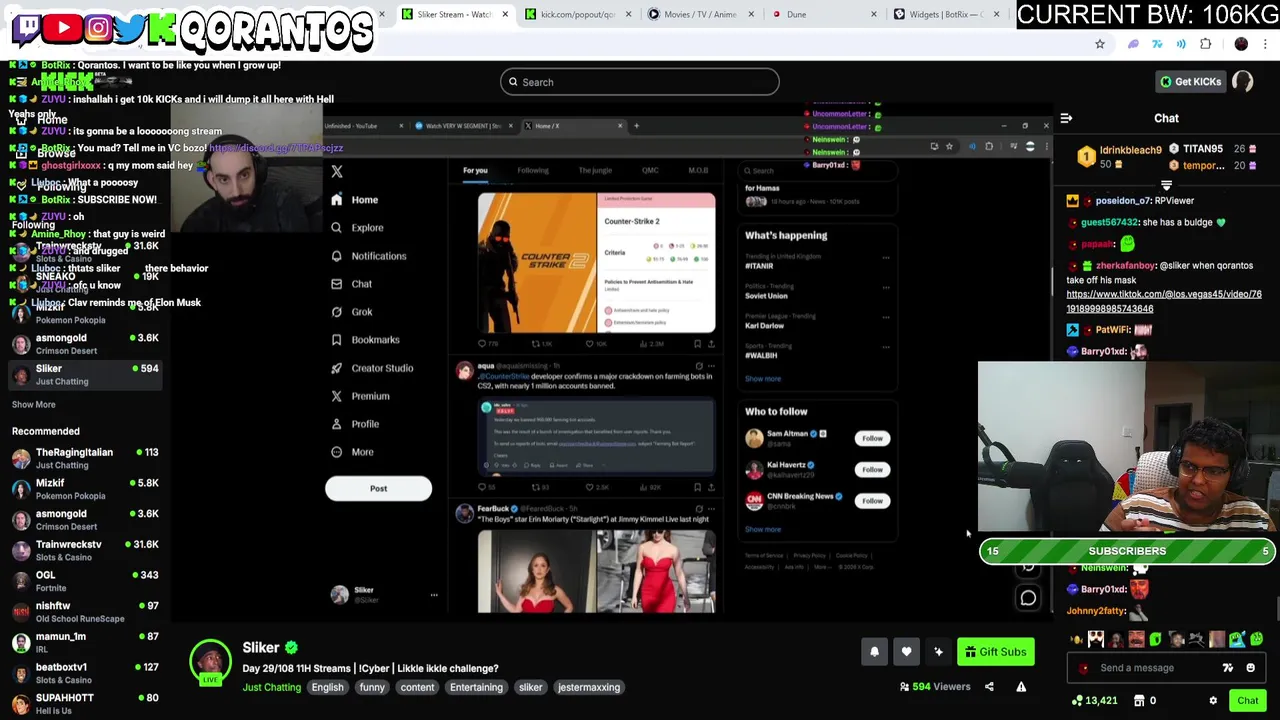Click the Twitter bird logo in overlay
This screenshot has height=720, width=1280.
(130, 28)
